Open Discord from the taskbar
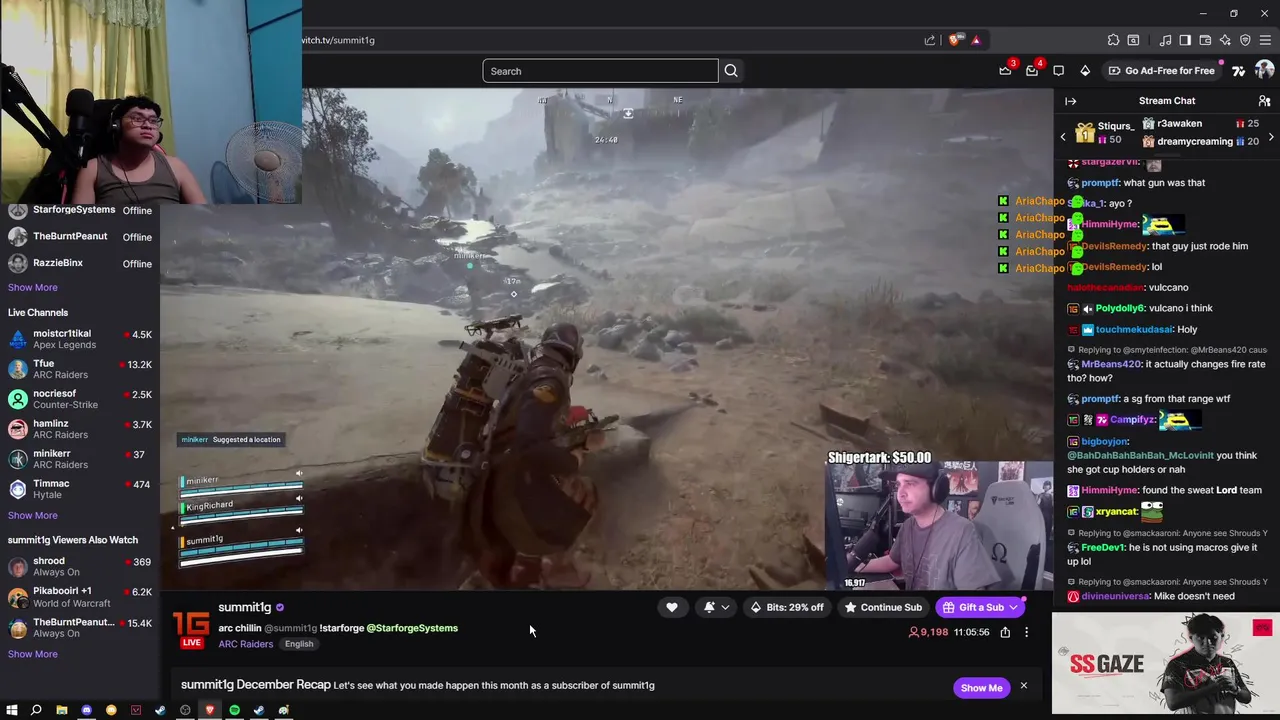The image size is (1280, 720). click(87, 710)
